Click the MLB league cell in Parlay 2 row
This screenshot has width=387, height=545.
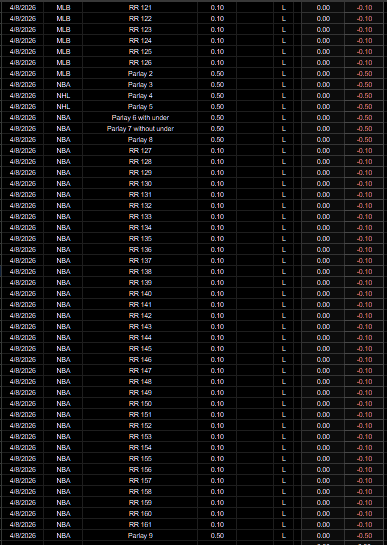pyautogui.click(x=63, y=74)
